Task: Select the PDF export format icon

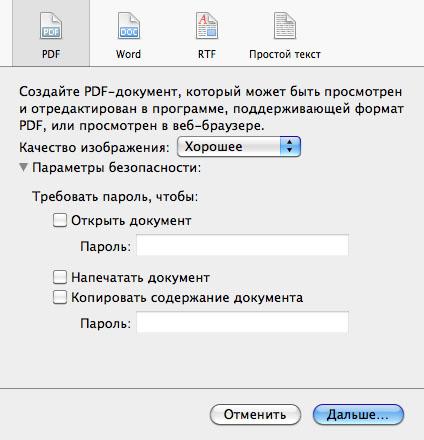Action: (x=51, y=26)
